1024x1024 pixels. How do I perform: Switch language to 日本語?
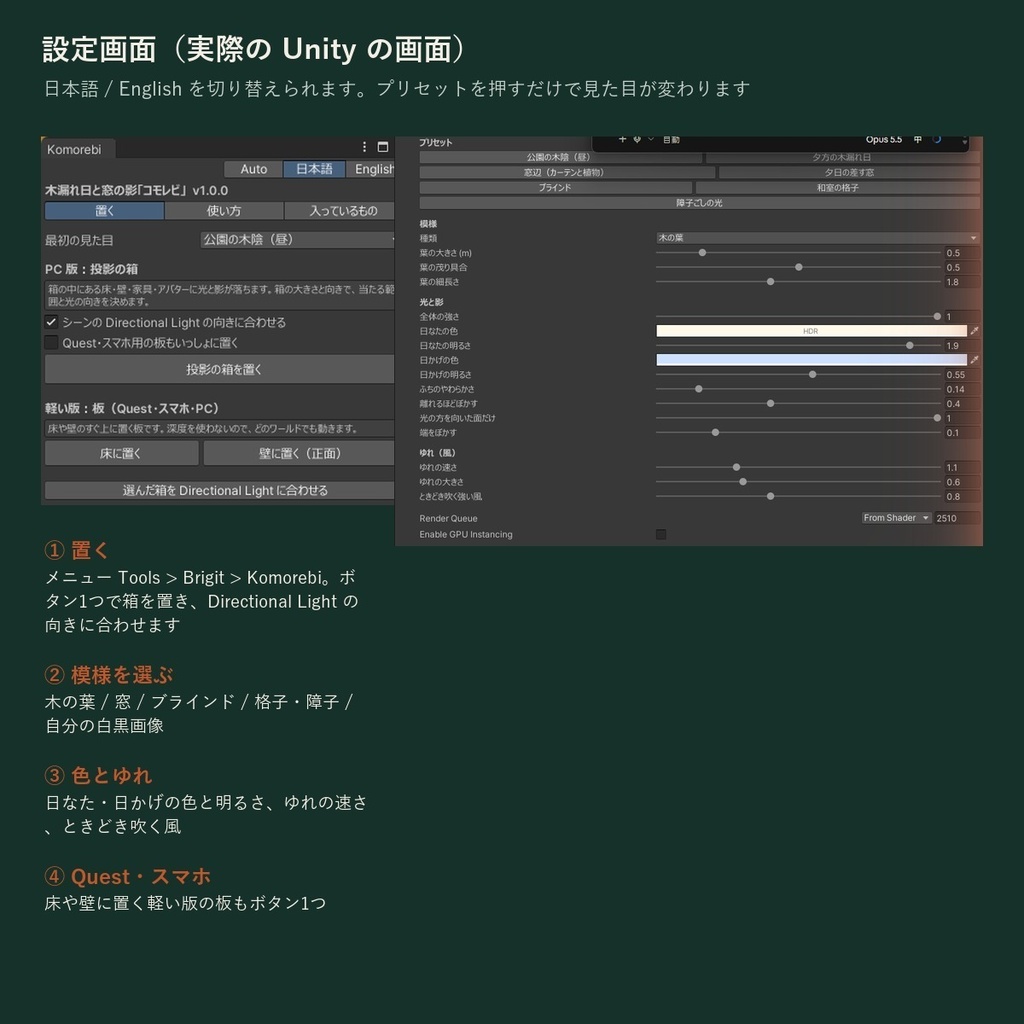click(314, 169)
